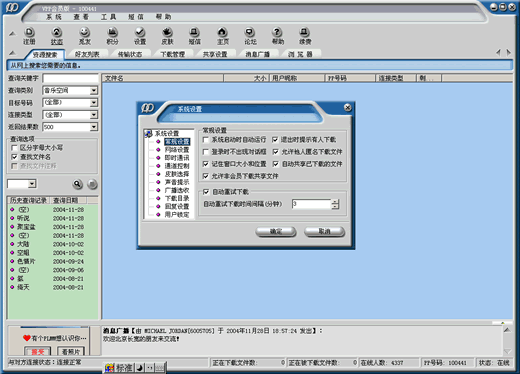This screenshot has width=520, height=374.
Task: Enable 系统启动时自动运行 checkbox
Action: point(206,140)
